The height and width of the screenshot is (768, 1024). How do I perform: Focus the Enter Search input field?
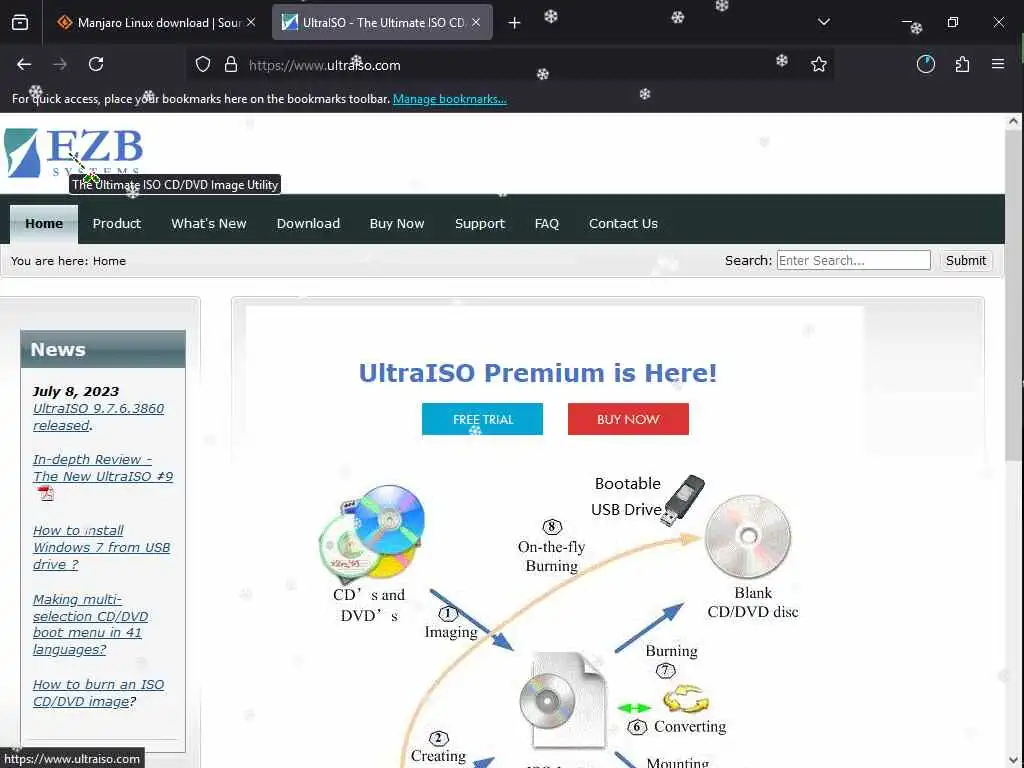pyautogui.click(x=854, y=260)
